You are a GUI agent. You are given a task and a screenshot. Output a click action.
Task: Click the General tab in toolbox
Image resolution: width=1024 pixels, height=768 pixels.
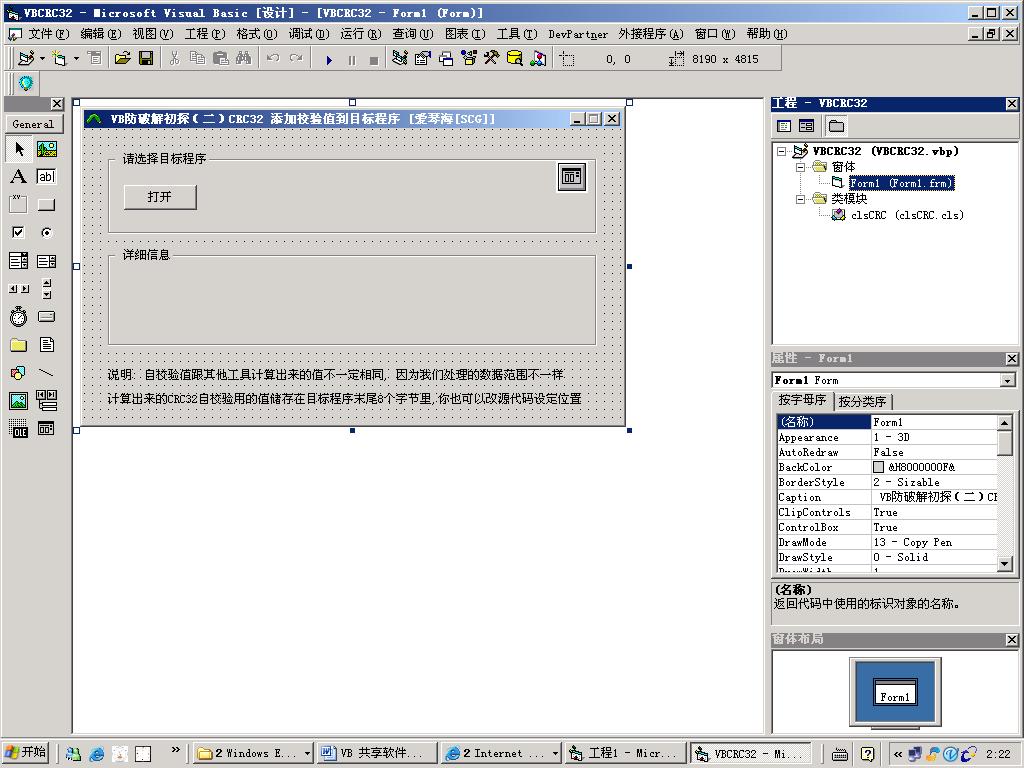(33, 124)
